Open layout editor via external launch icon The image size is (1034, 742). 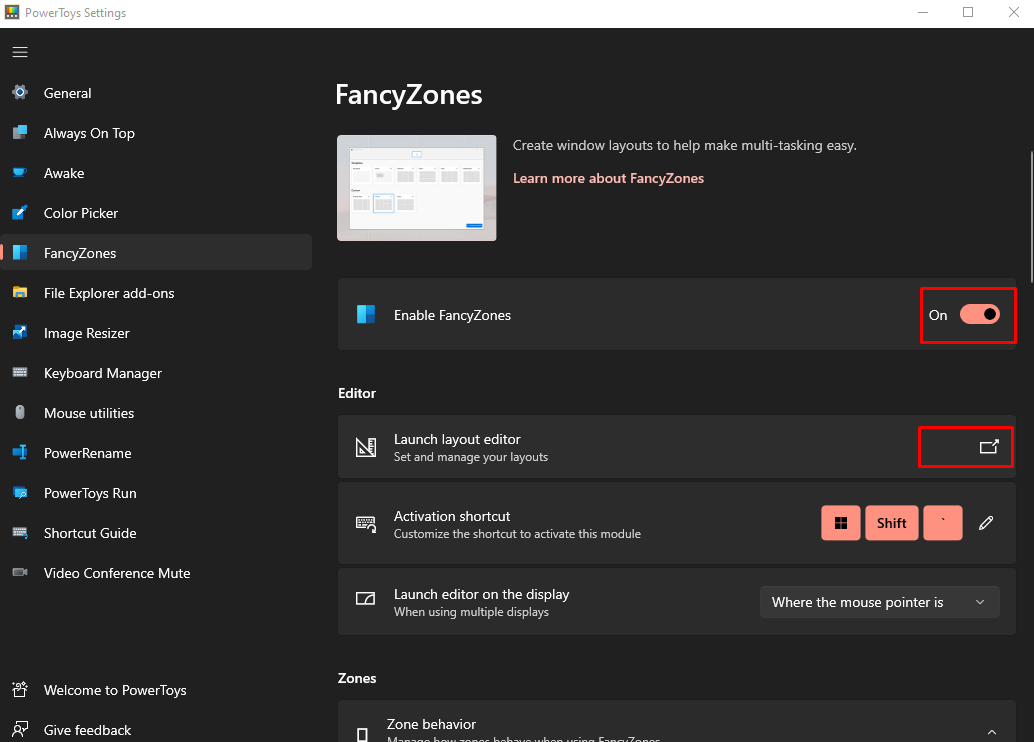click(x=988, y=447)
